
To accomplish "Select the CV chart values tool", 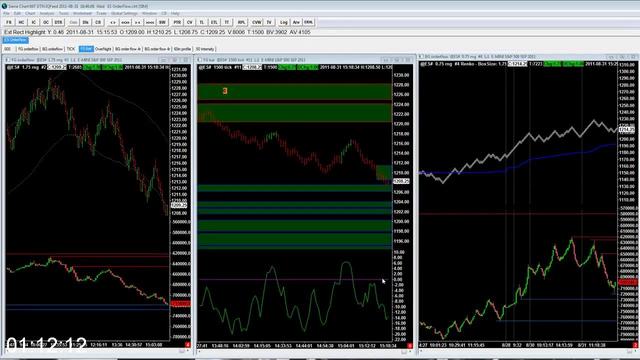I will pos(189,22).
